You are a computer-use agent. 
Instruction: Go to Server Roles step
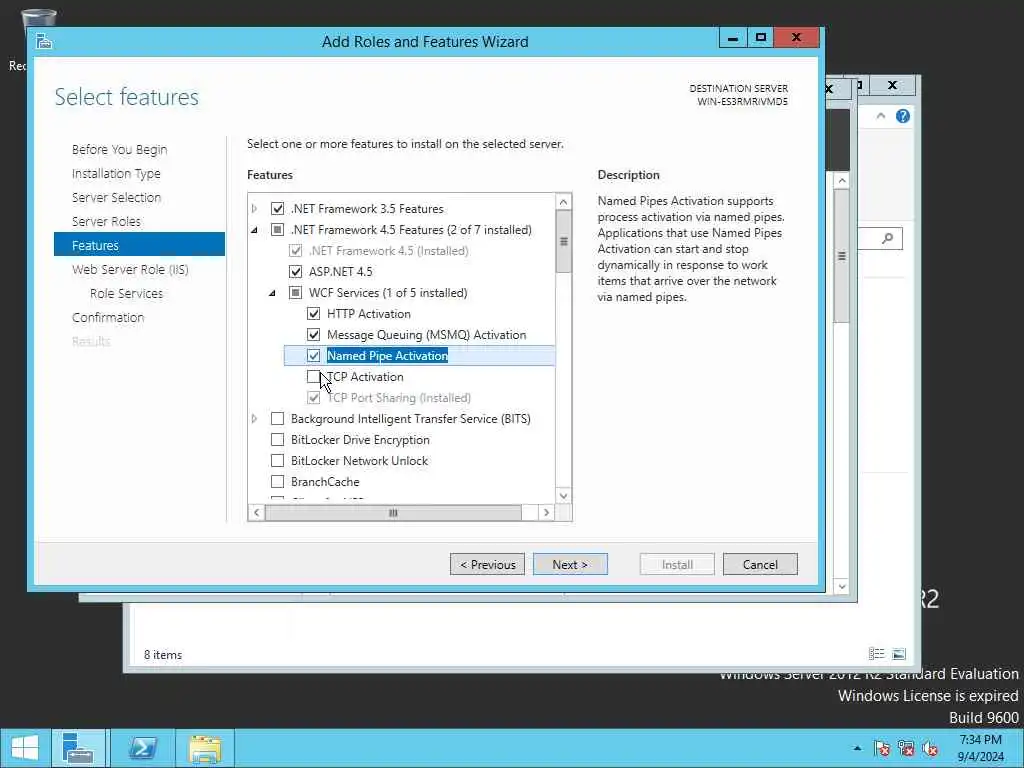pos(106,221)
